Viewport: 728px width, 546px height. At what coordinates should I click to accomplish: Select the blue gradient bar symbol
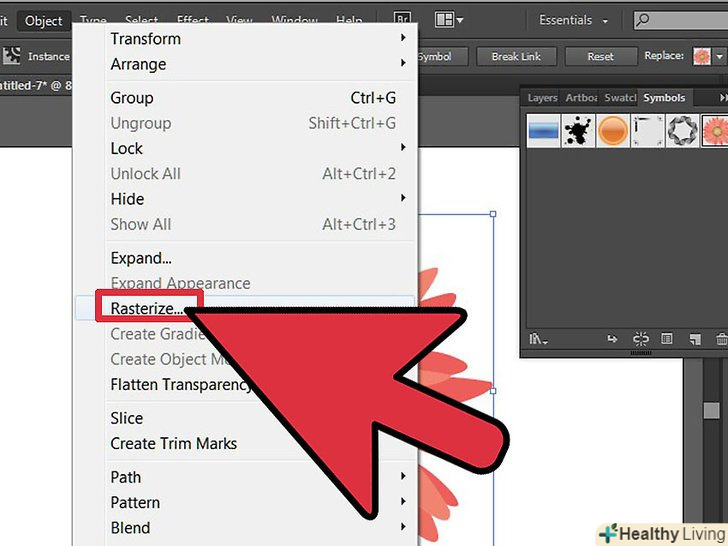click(543, 131)
